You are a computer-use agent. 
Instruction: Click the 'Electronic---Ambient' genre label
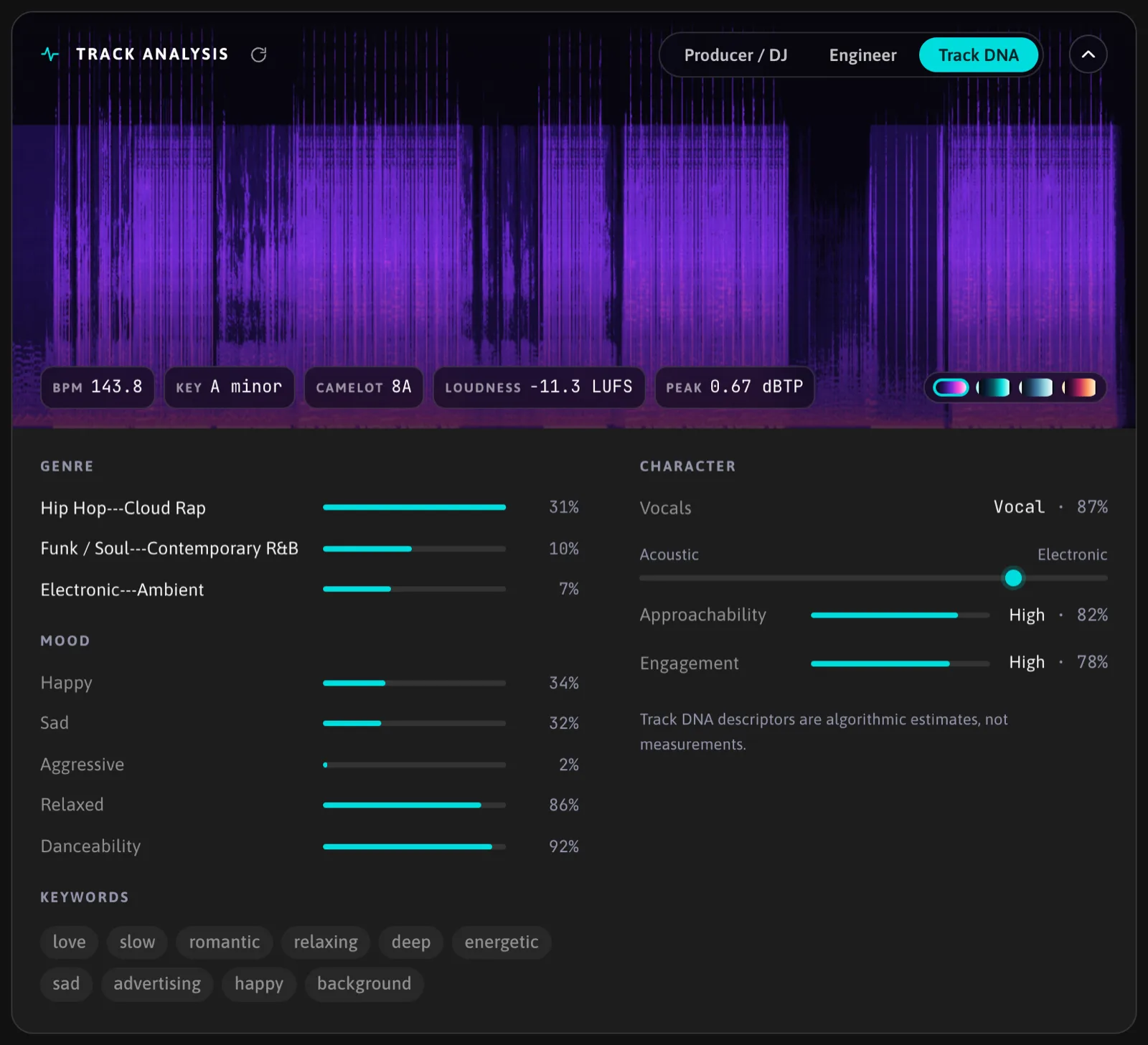tap(122, 590)
